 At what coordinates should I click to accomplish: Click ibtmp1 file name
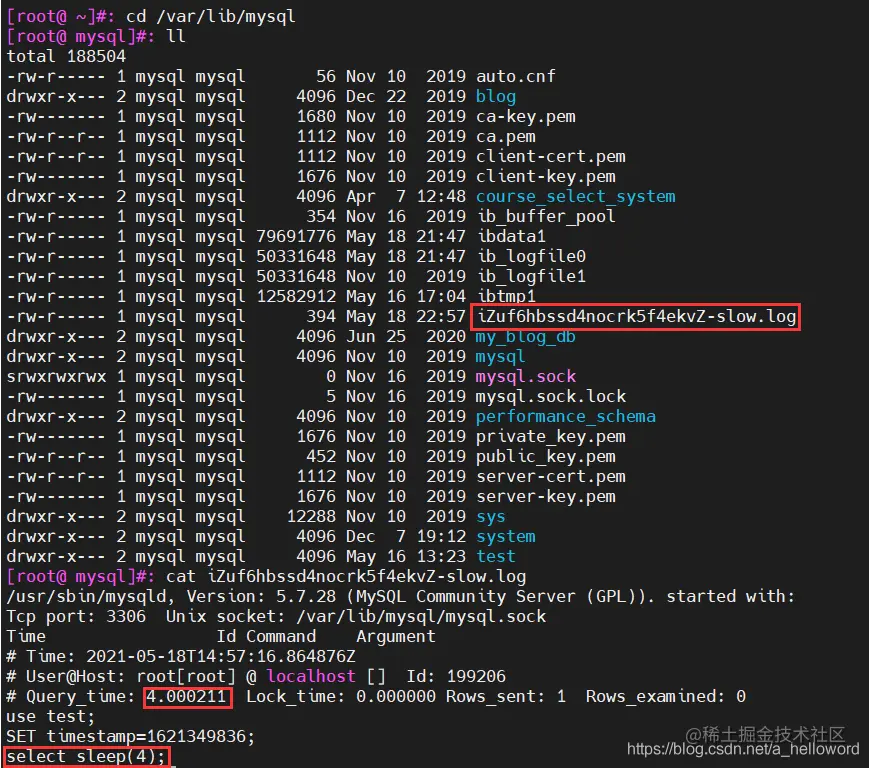tap(505, 296)
